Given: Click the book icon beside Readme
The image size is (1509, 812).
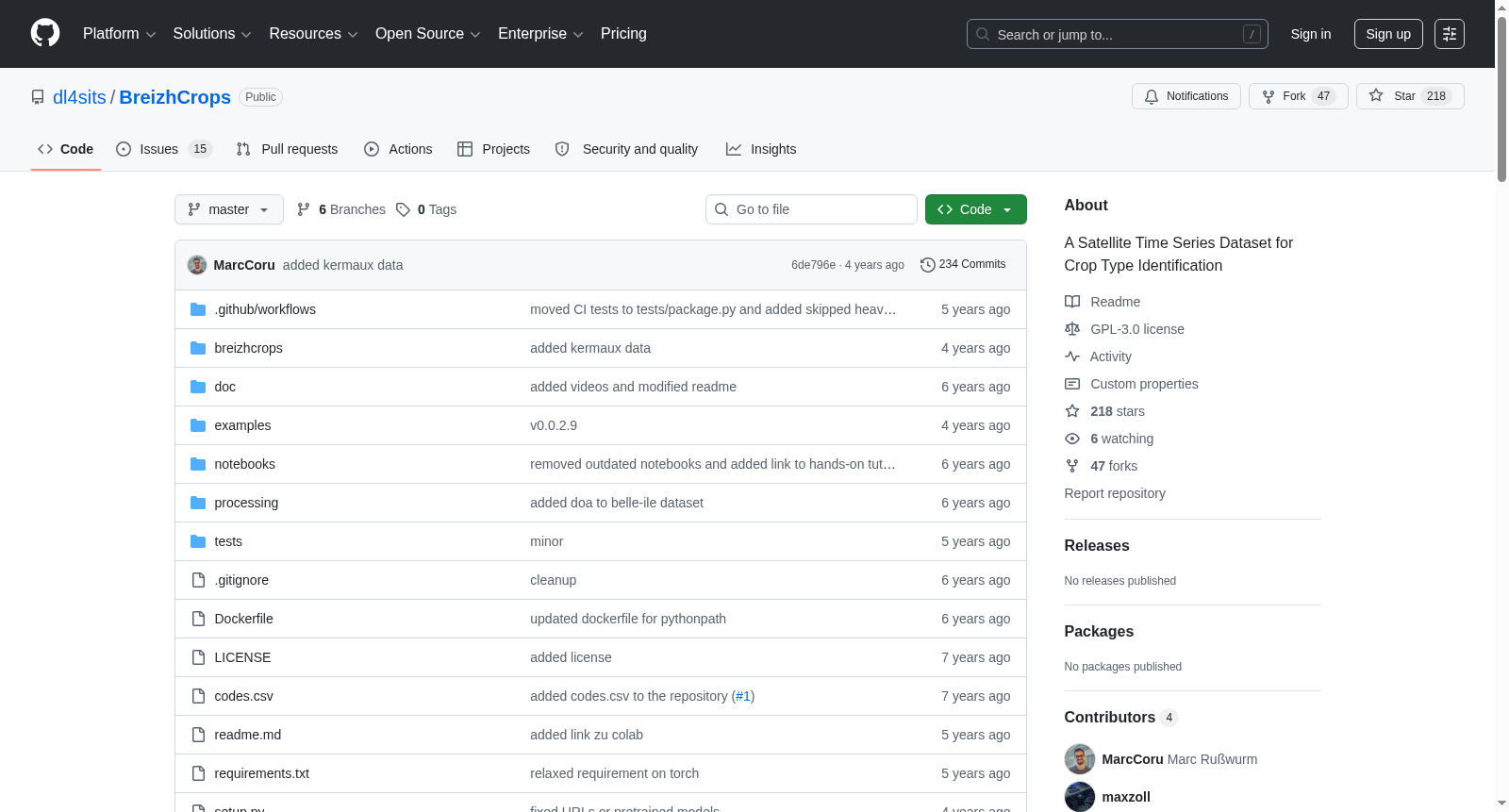Looking at the screenshot, I should (x=1072, y=302).
